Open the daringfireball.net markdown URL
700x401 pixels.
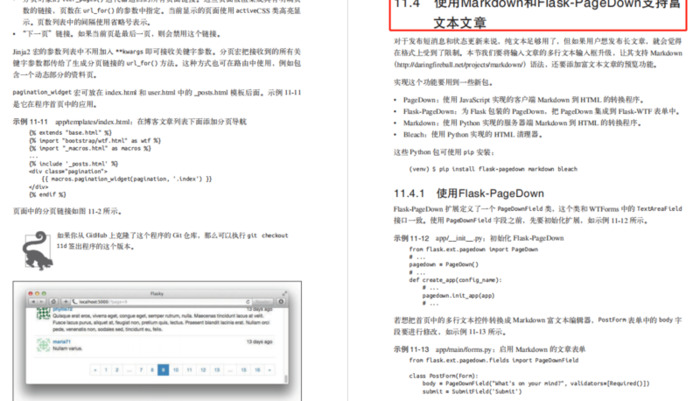coord(462,64)
